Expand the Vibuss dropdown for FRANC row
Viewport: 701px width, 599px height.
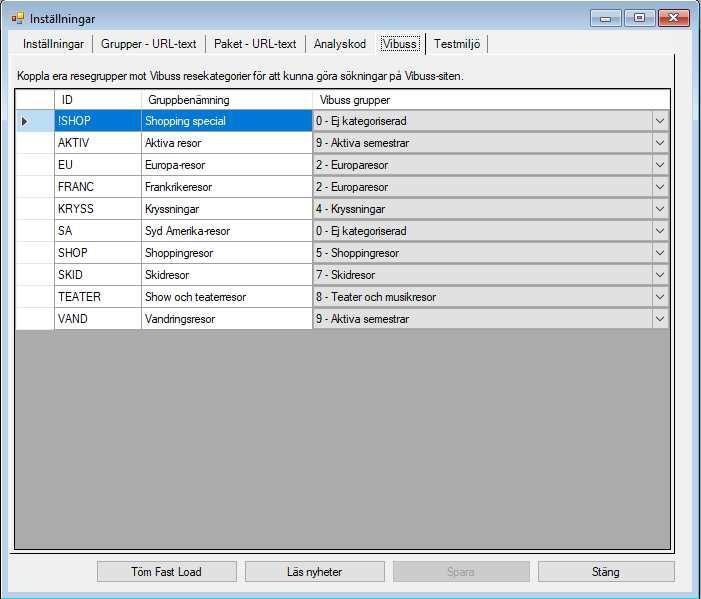point(660,186)
